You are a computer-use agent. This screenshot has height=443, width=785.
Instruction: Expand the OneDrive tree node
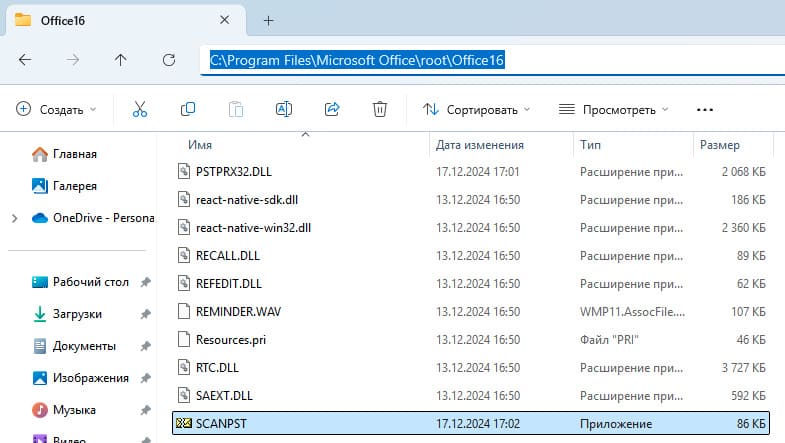[14, 218]
